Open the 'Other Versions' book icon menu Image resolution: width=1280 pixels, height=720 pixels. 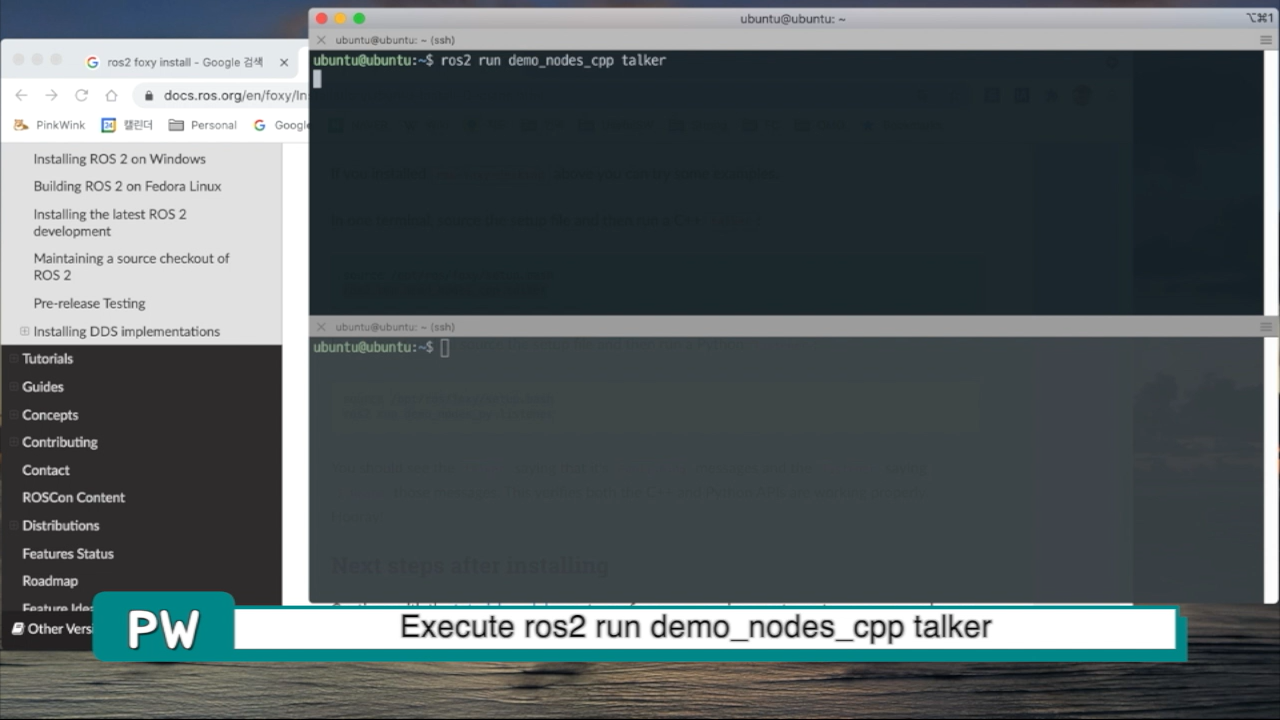point(18,629)
